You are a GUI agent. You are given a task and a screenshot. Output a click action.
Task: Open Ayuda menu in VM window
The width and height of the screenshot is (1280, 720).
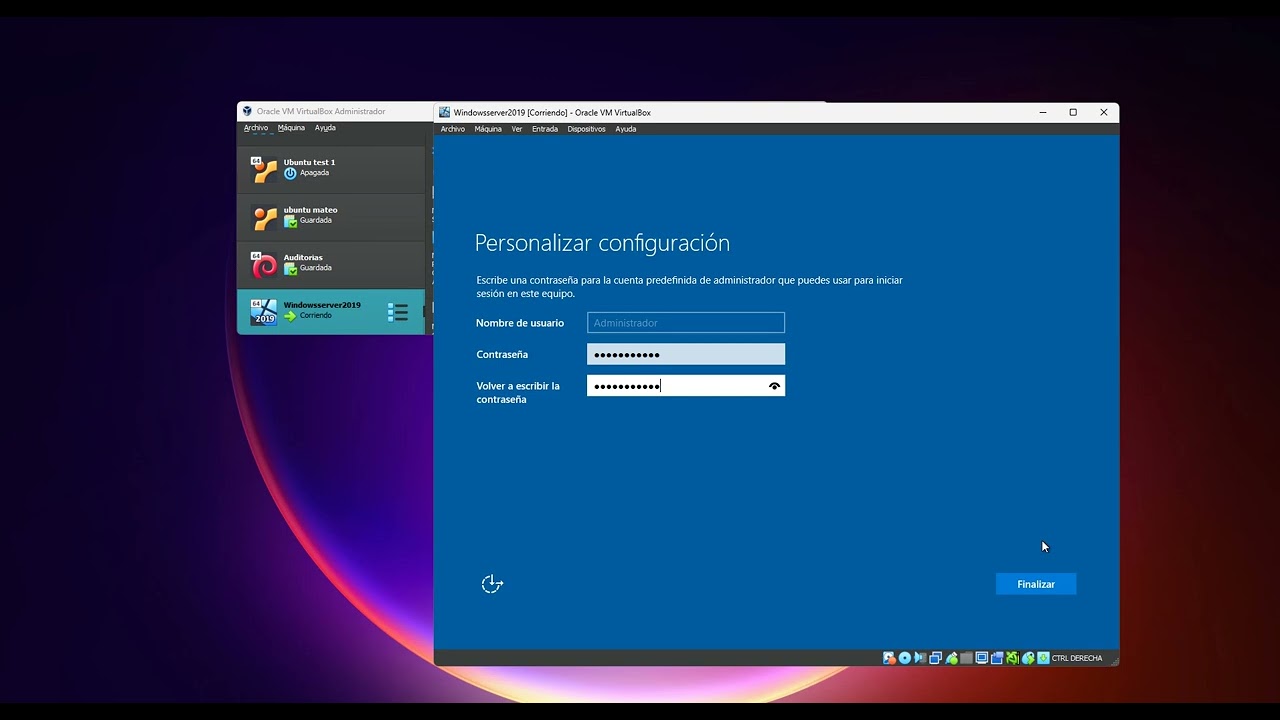tap(626, 129)
